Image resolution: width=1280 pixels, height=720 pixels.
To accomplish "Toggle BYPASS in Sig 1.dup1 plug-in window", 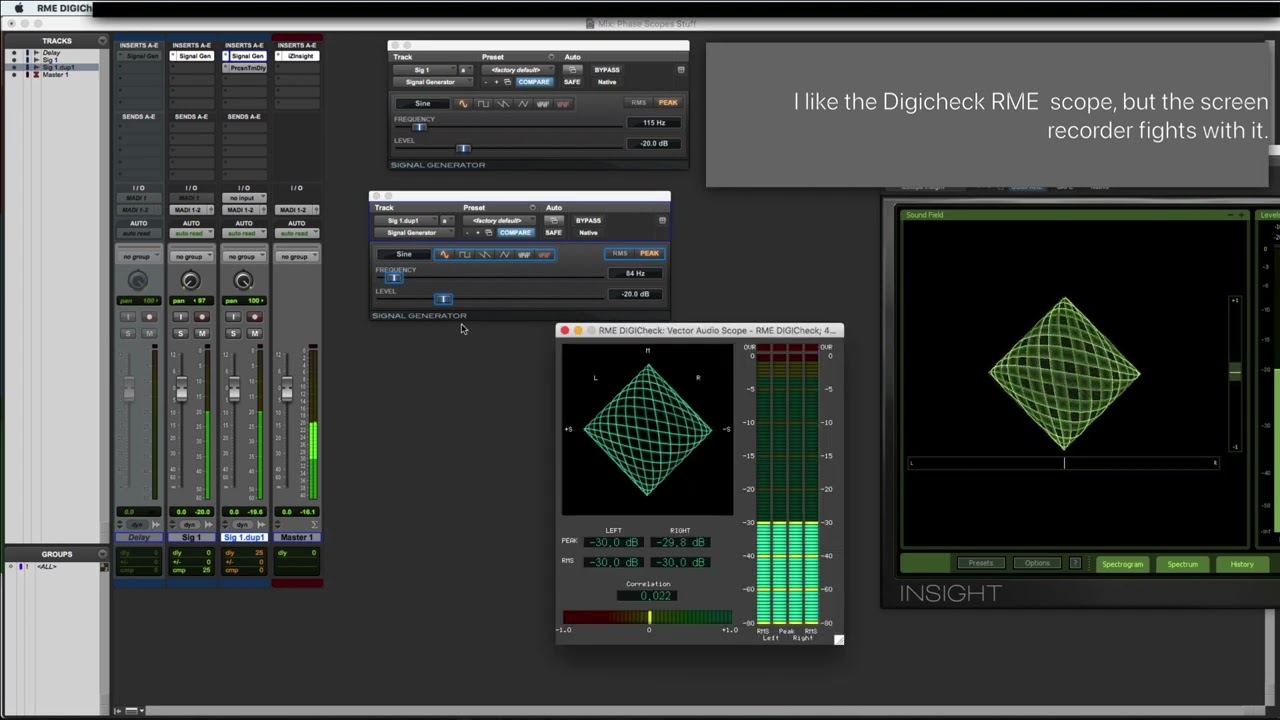I will point(588,220).
